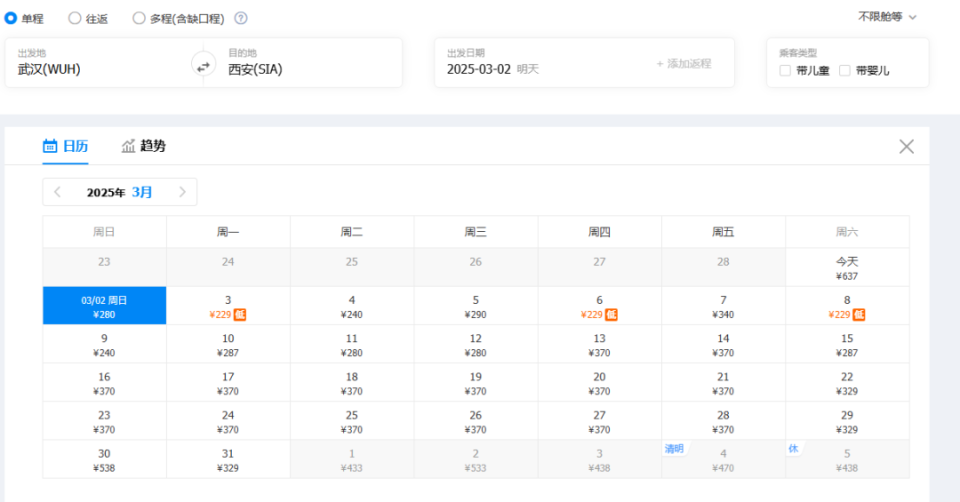This screenshot has width=960, height=502.
Task: Swap departure and destination cities icon
Action: coord(203,64)
